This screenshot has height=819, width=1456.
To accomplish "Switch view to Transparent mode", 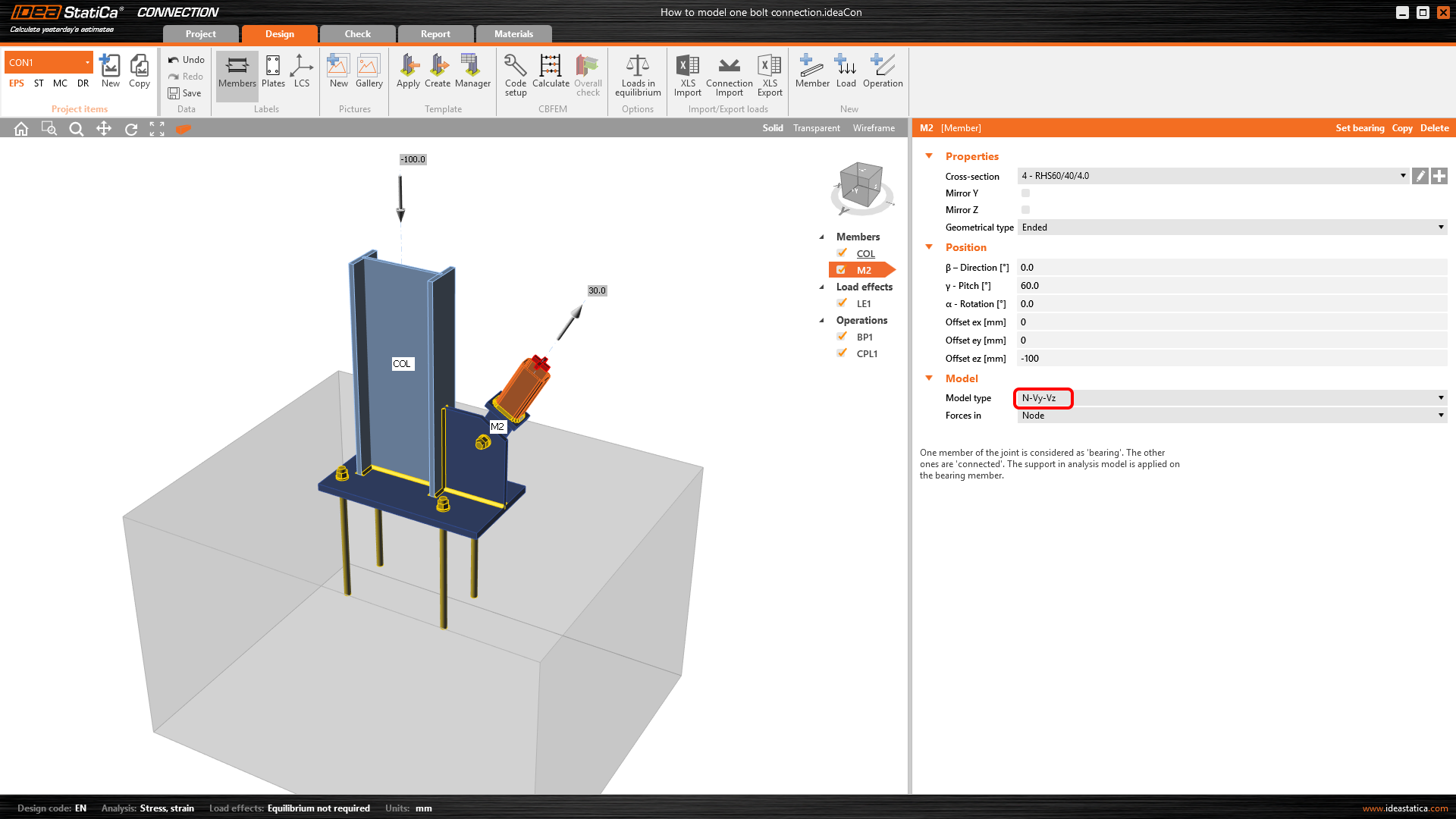I will pyautogui.click(x=816, y=128).
